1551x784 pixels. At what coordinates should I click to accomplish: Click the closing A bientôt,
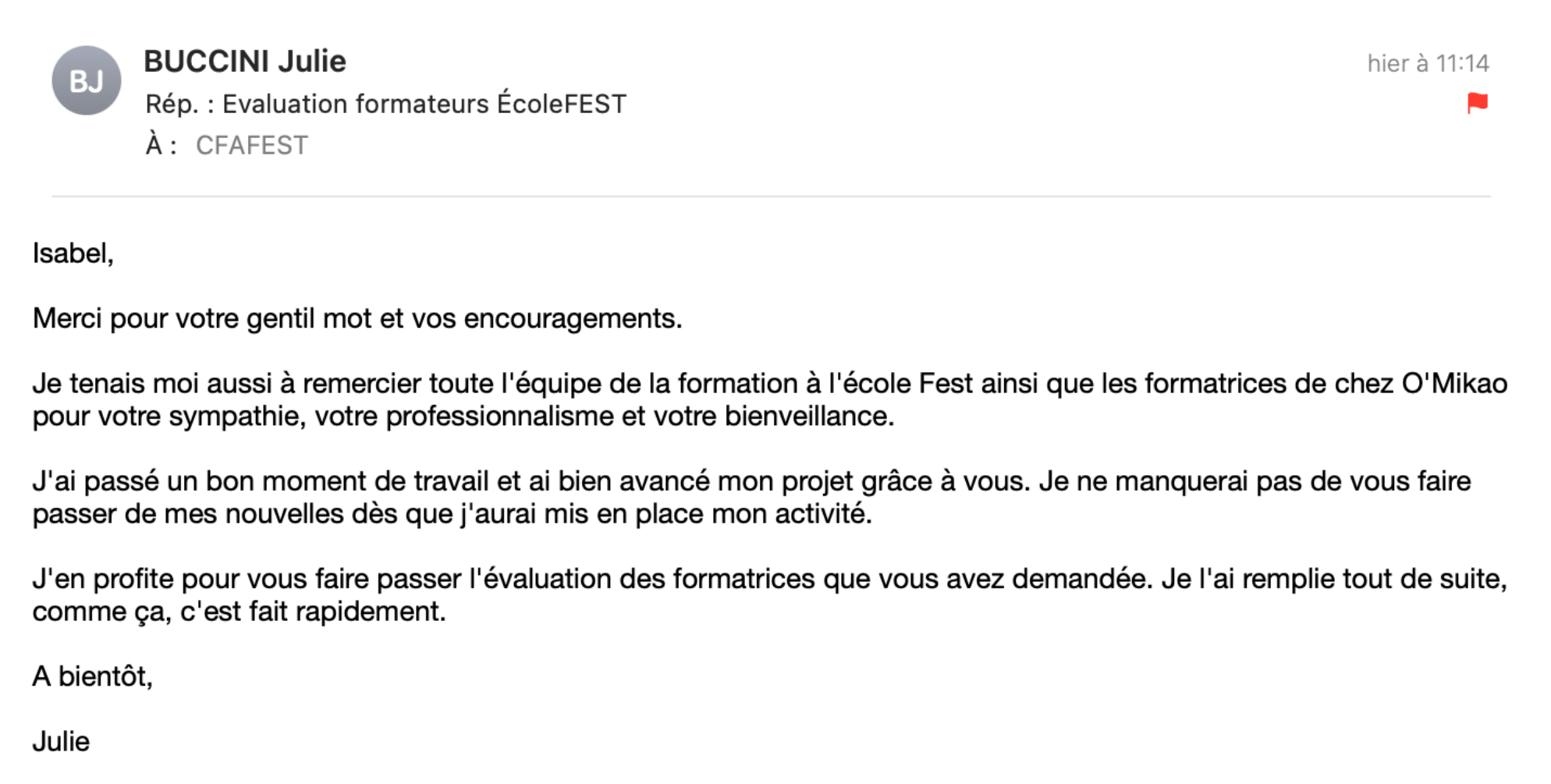pyautogui.click(x=92, y=676)
